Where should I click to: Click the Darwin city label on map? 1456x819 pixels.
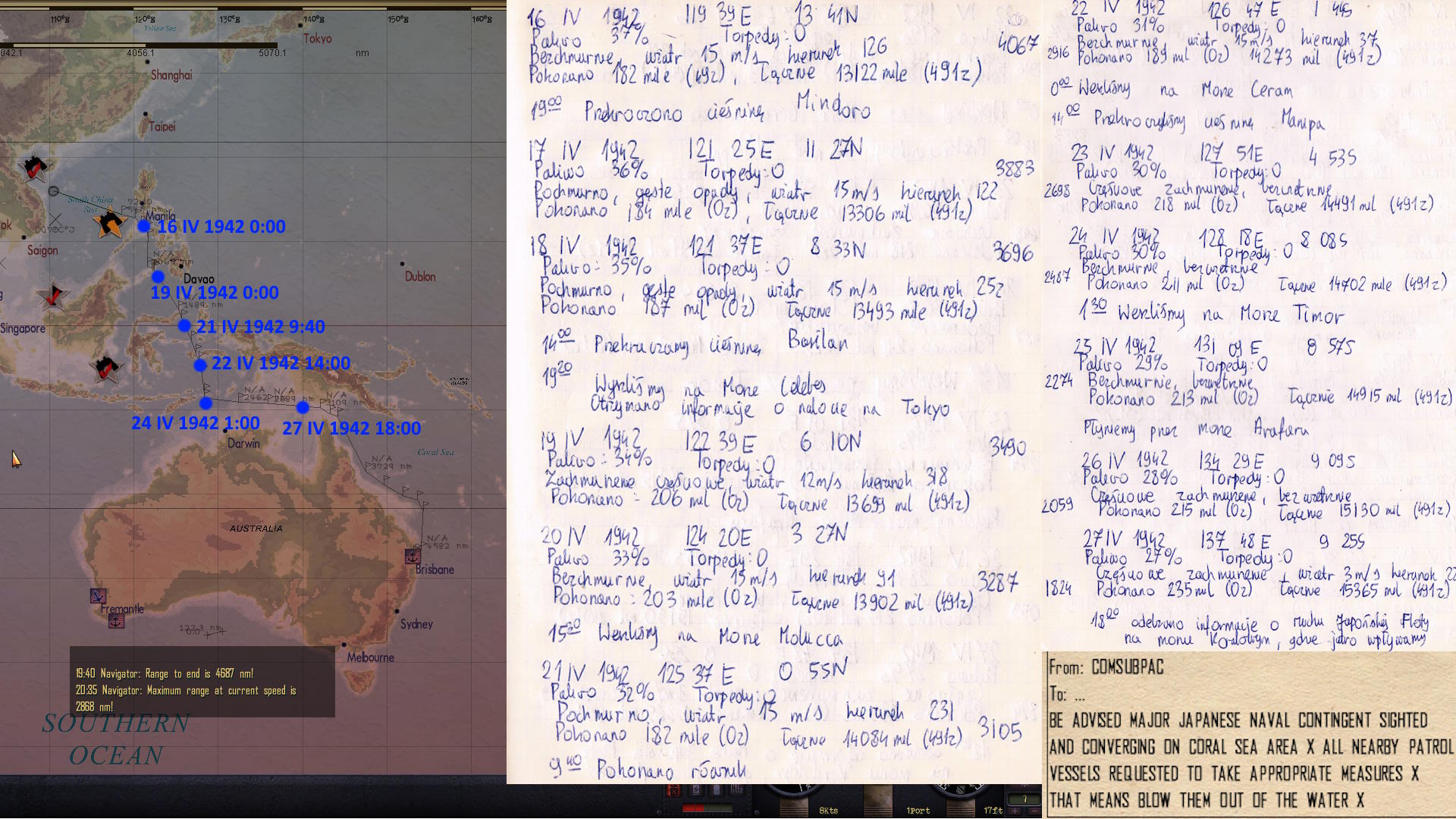(243, 444)
